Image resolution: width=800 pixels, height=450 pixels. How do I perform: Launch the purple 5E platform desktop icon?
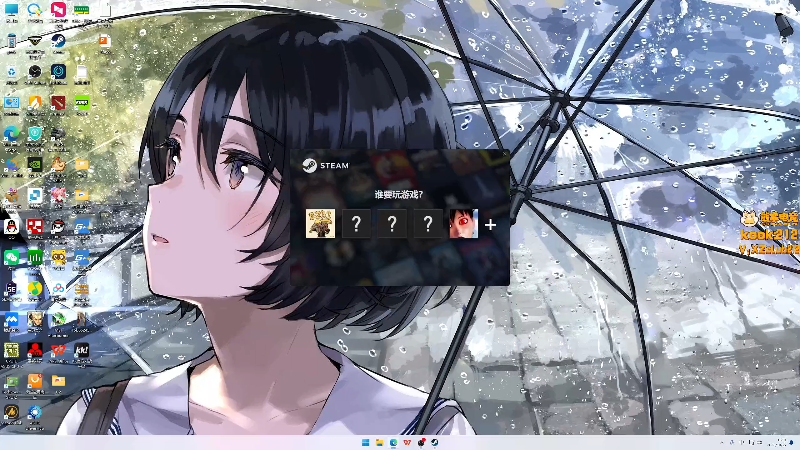pos(11,289)
